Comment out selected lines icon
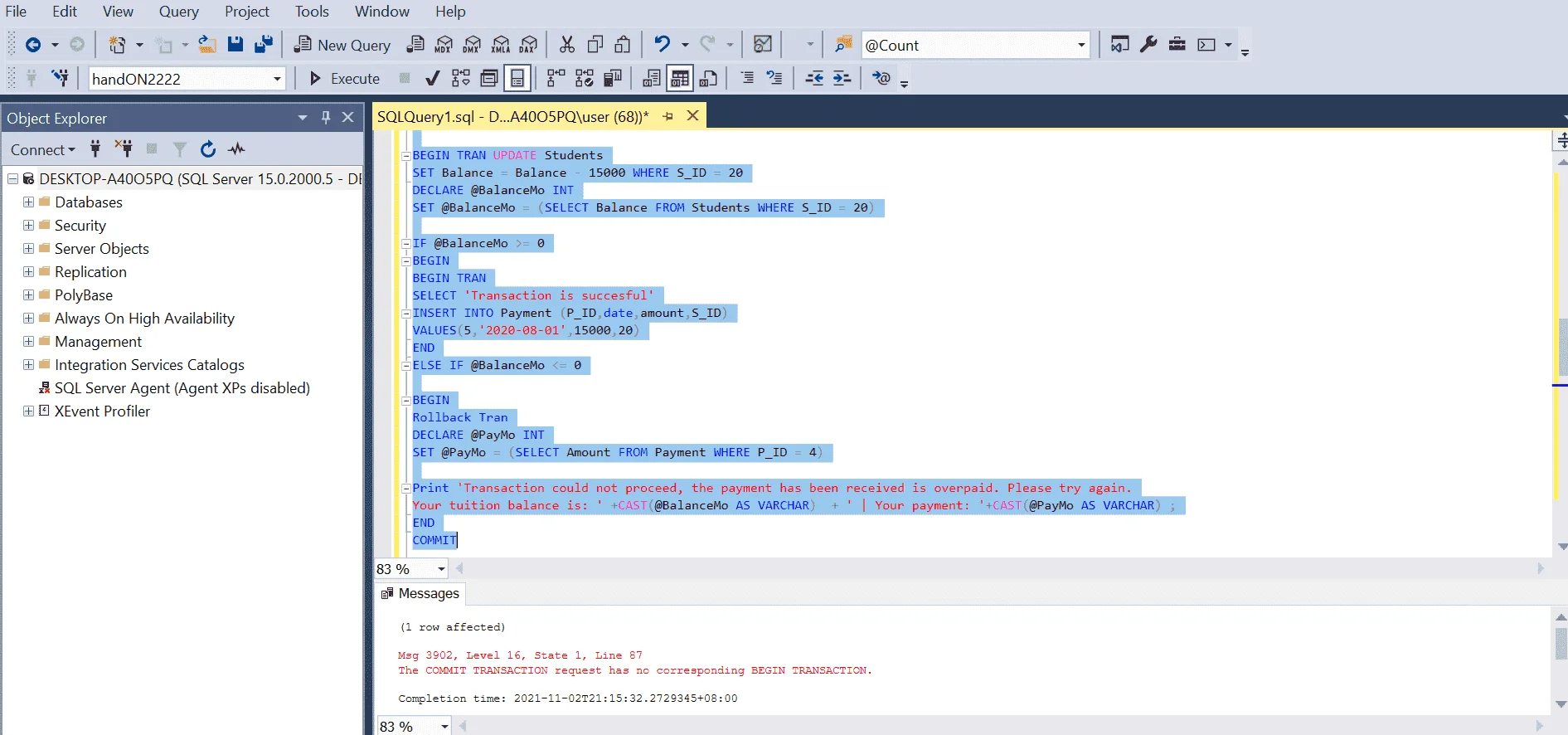Viewport: 1568px width, 735px height. click(x=747, y=79)
